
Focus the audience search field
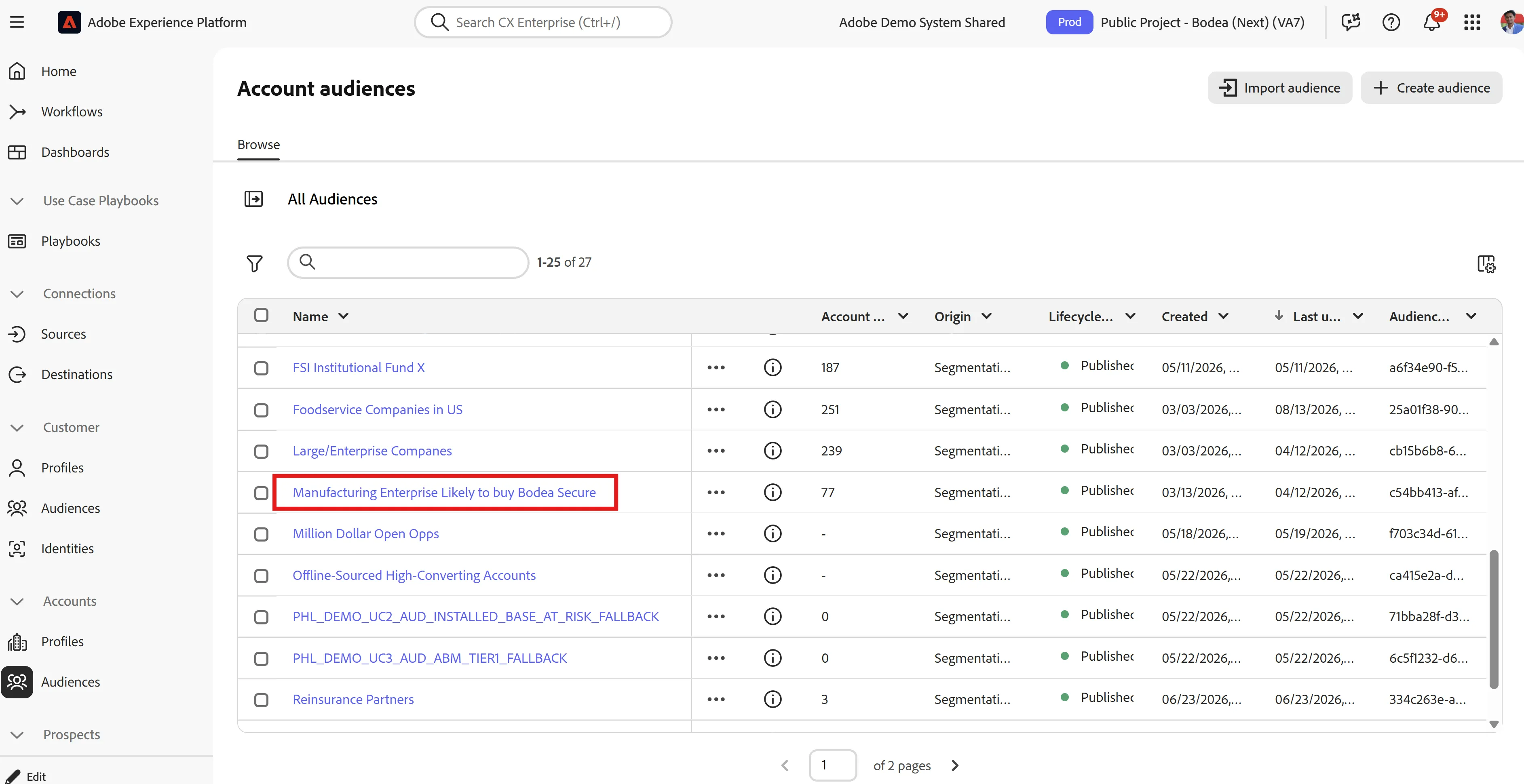pyautogui.click(x=408, y=263)
